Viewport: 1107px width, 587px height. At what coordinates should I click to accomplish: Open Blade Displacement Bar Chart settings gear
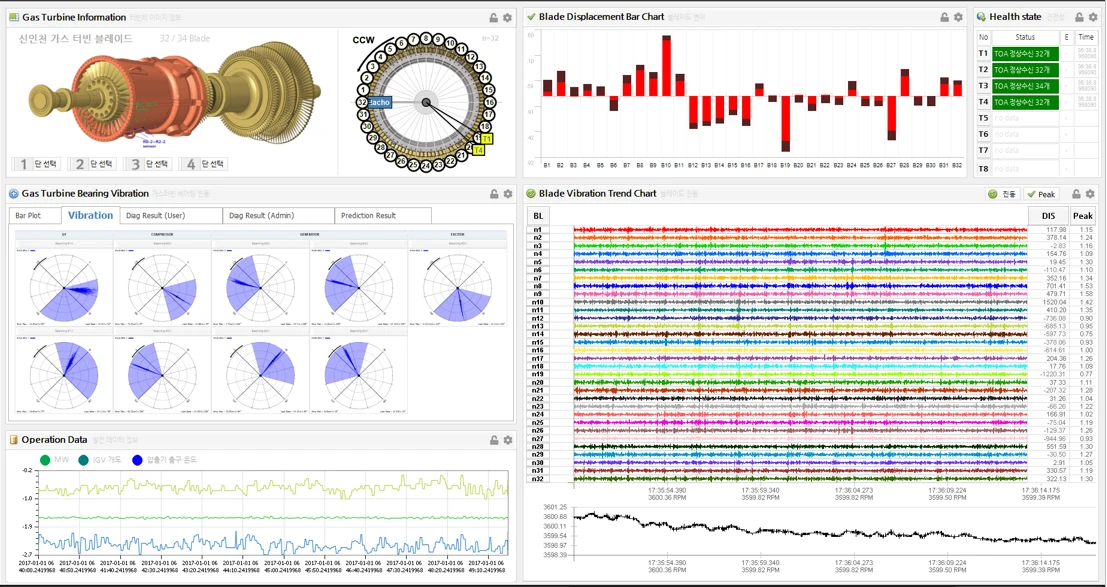pyautogui.click(x=958, y=17)
